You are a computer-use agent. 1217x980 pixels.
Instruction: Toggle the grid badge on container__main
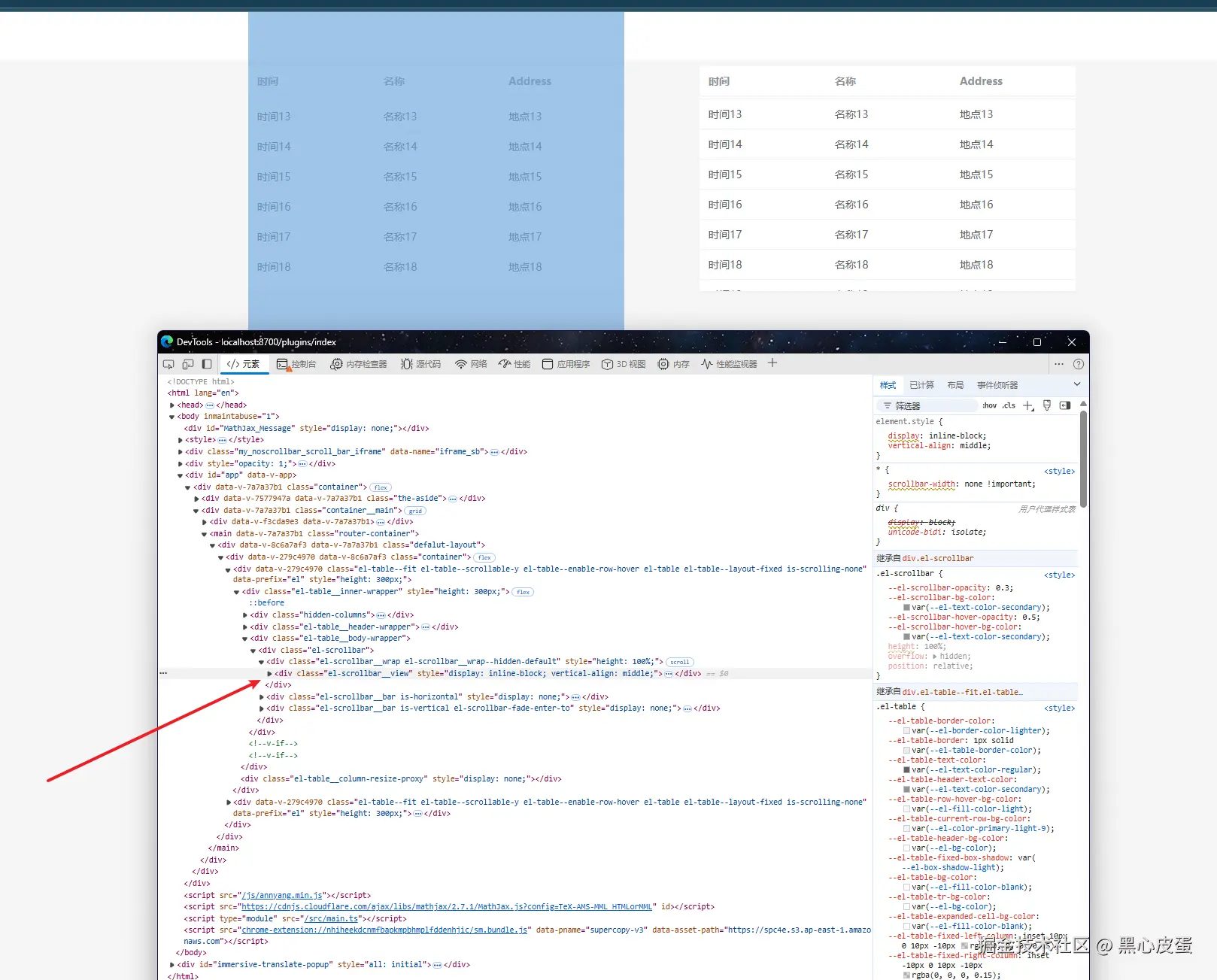click(x=415, y=511)
